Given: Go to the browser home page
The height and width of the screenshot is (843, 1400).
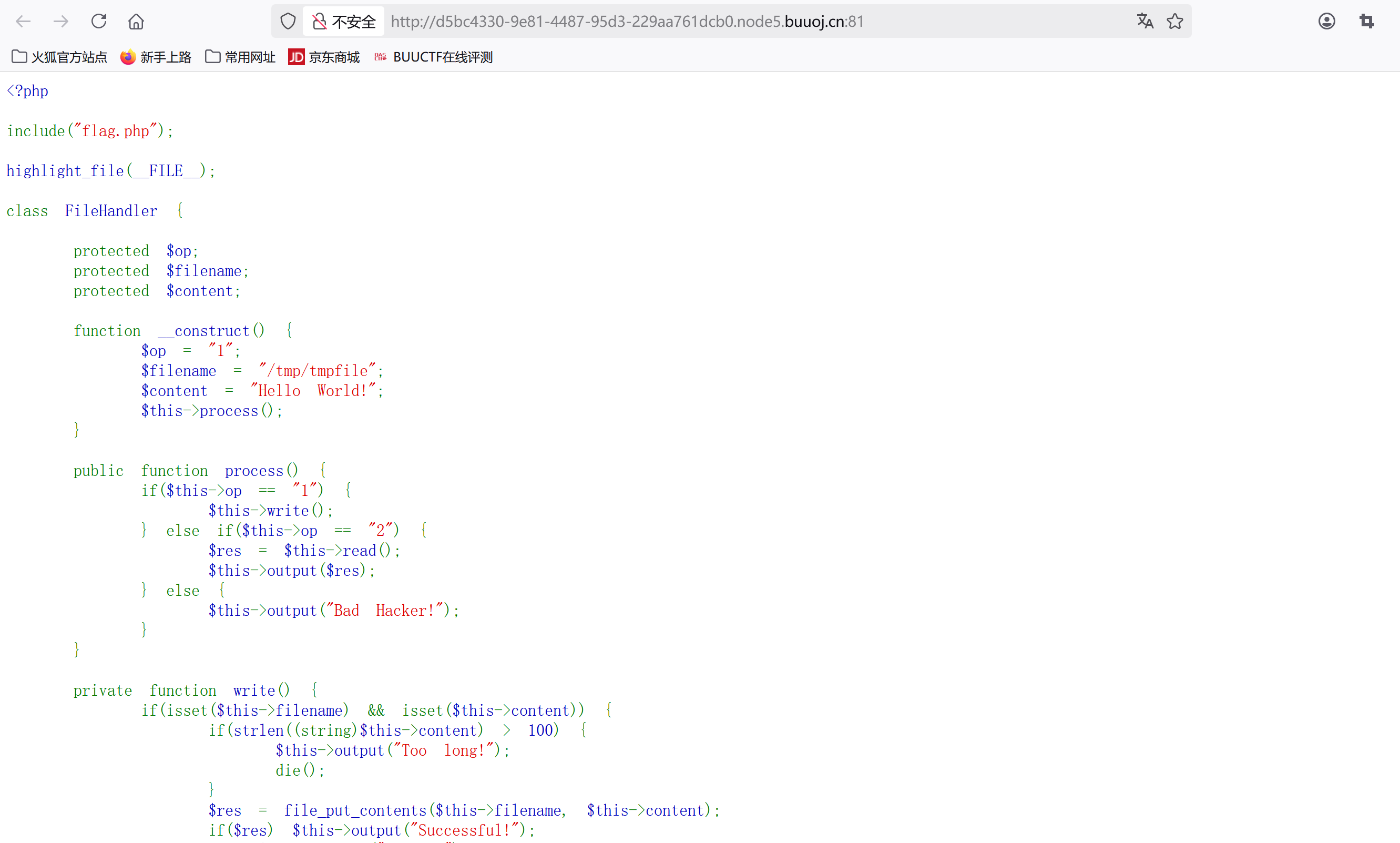Looking at the screenshot, I should [x=136, y=22].
